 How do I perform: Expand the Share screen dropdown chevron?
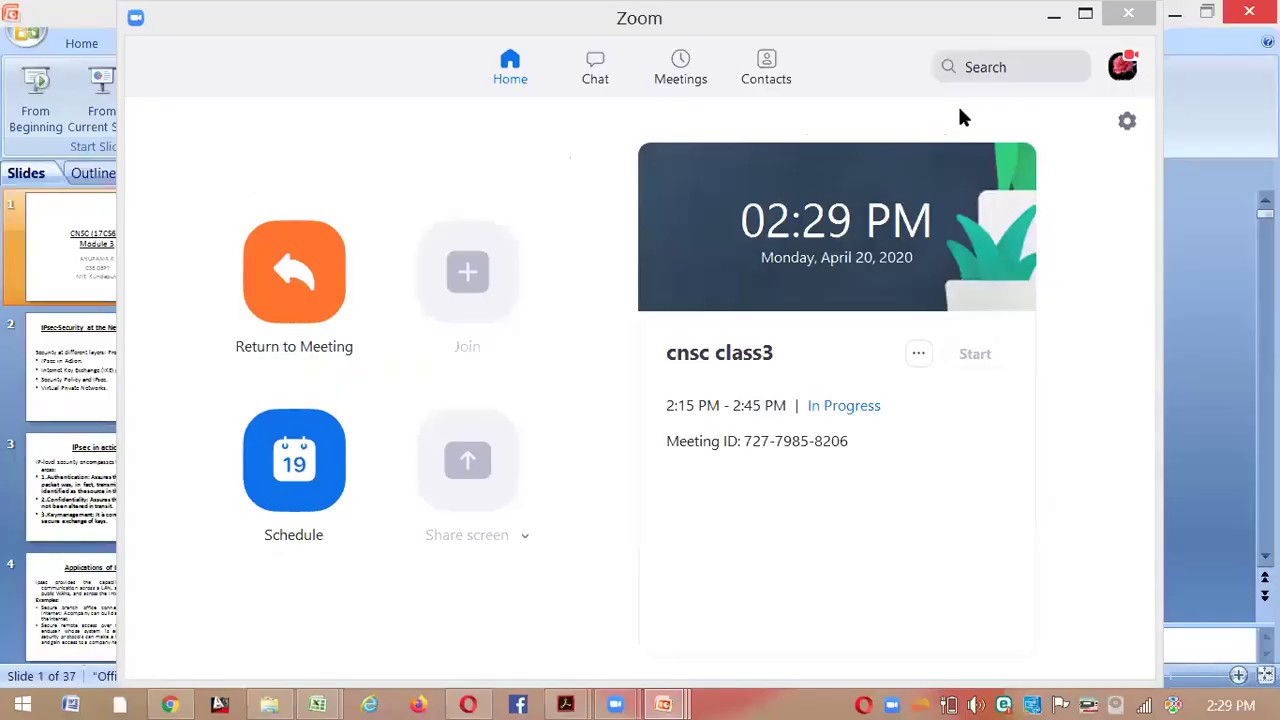click(524, 536)
